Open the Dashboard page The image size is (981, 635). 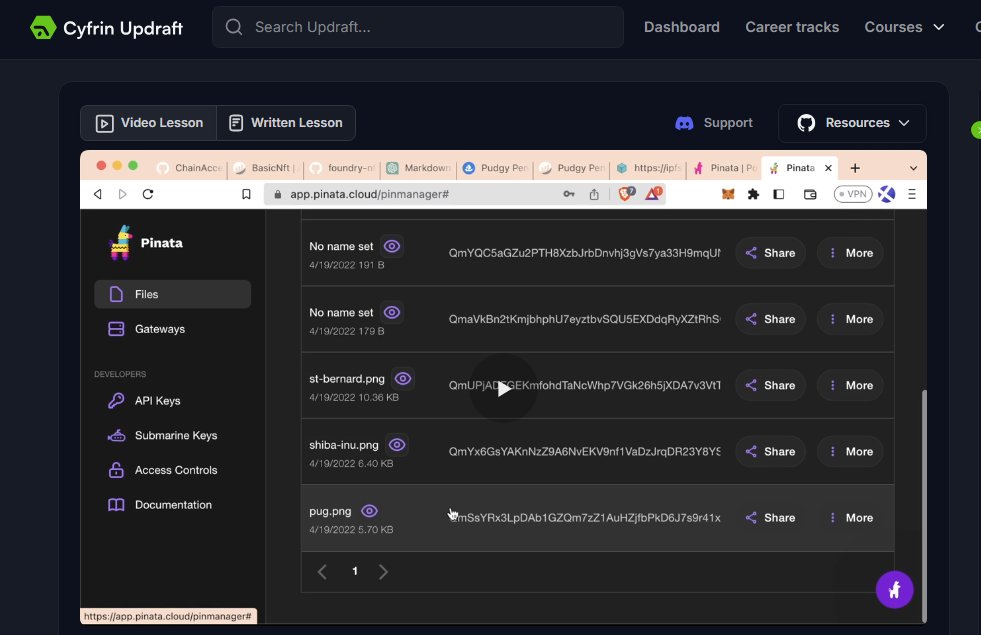(681, 27)
